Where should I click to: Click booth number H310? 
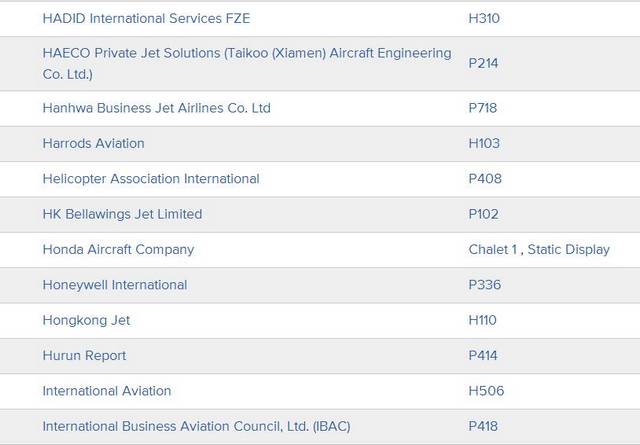pos(484,18)
